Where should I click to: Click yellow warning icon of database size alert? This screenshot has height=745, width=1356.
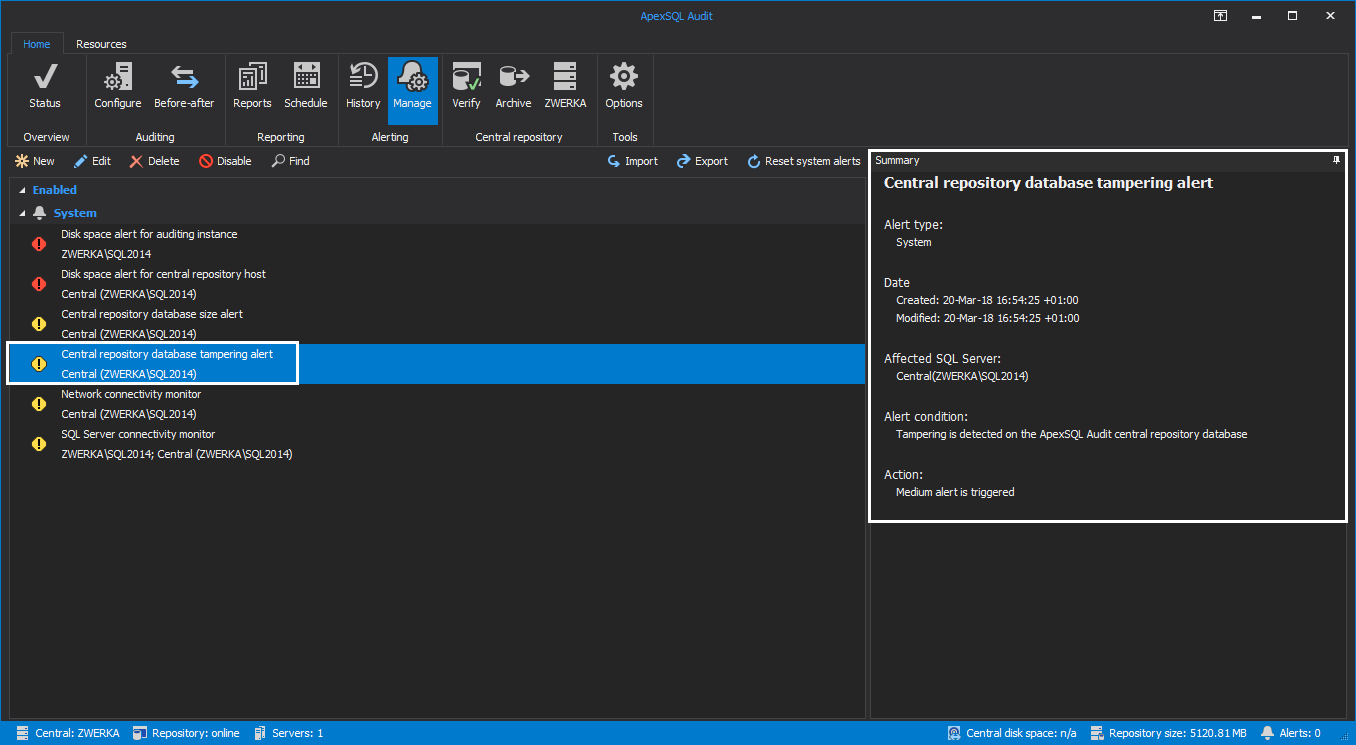coord(39,324)
